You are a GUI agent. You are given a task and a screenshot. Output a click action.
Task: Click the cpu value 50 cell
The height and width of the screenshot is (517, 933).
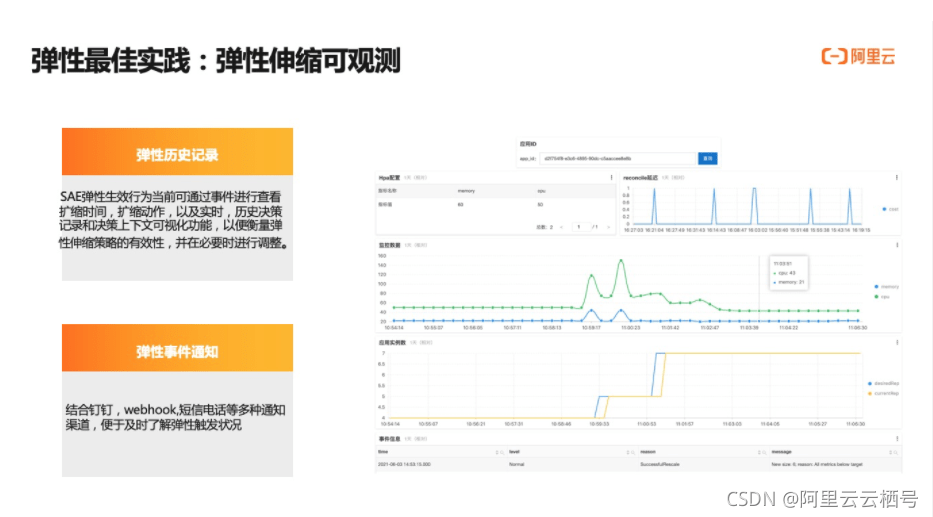pyautogui.click(x=540, y=204)
